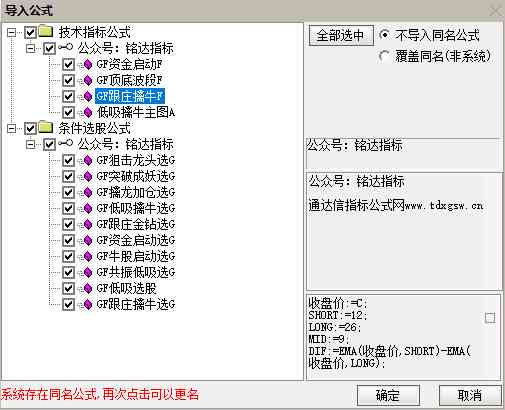Select GF狙击龙头选G formula label

coord(136,160)
